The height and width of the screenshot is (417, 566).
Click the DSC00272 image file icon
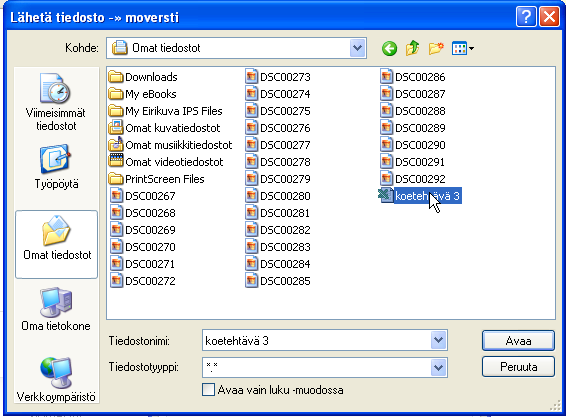[116, 281]
